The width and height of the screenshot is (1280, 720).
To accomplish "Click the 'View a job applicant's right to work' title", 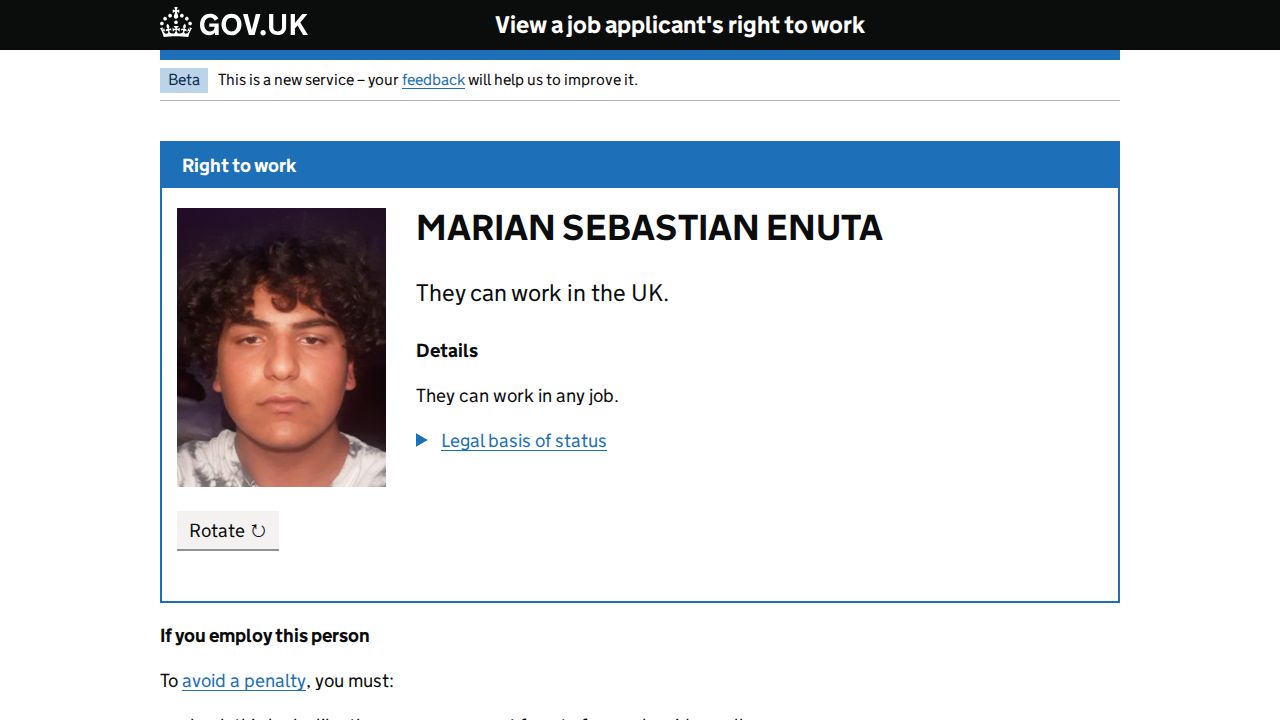I will pyautogui.click(x=679, y=25).
